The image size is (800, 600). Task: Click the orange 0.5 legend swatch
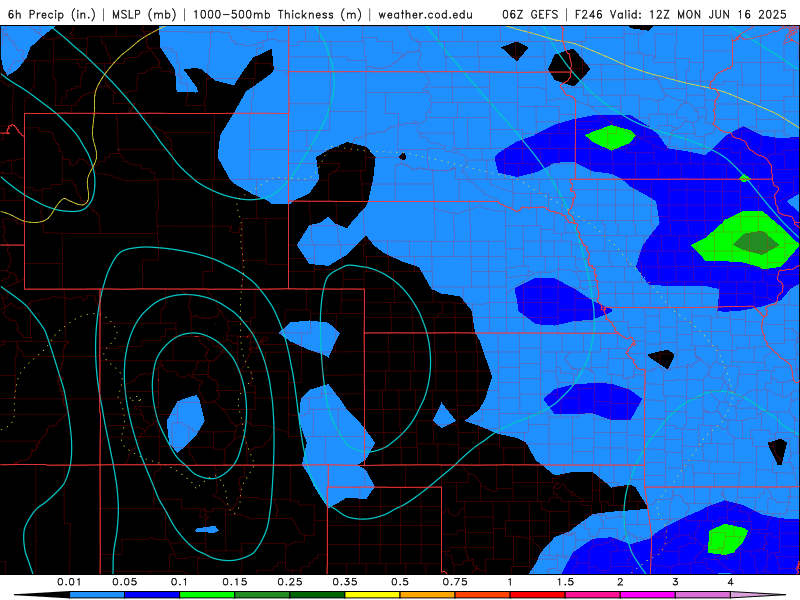point(428,595)
